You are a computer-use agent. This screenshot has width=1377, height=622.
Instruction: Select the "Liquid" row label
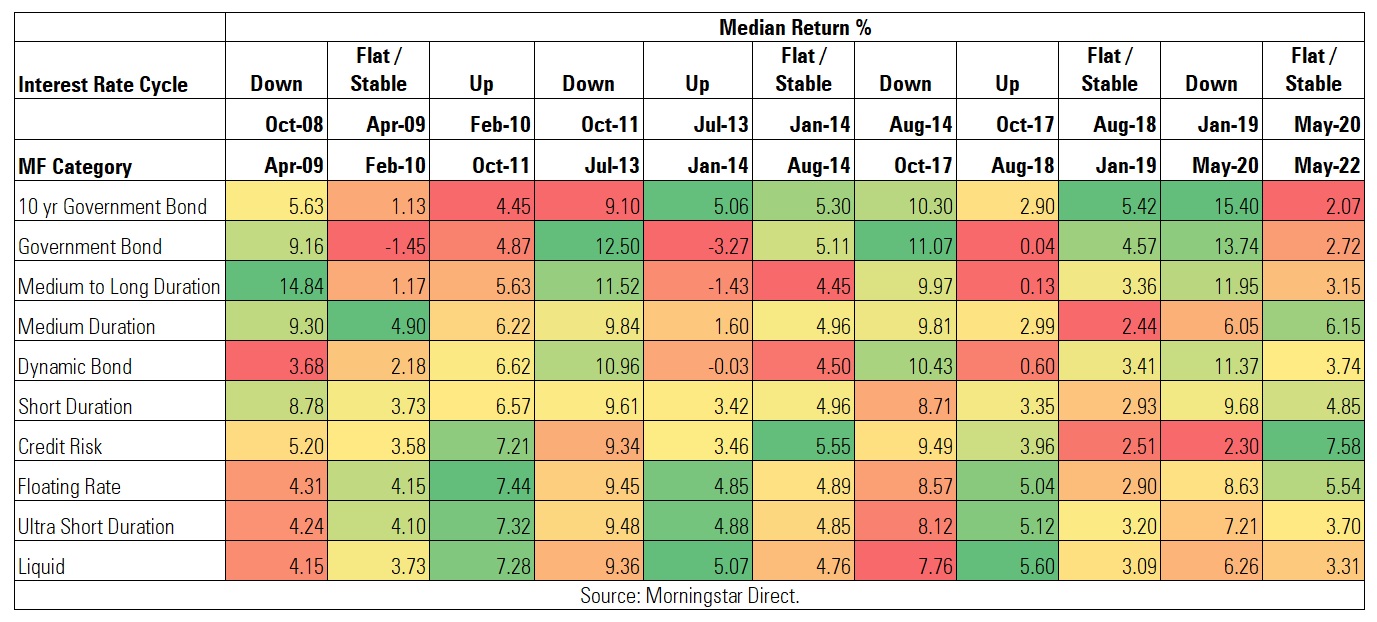(x=42, y=567)
